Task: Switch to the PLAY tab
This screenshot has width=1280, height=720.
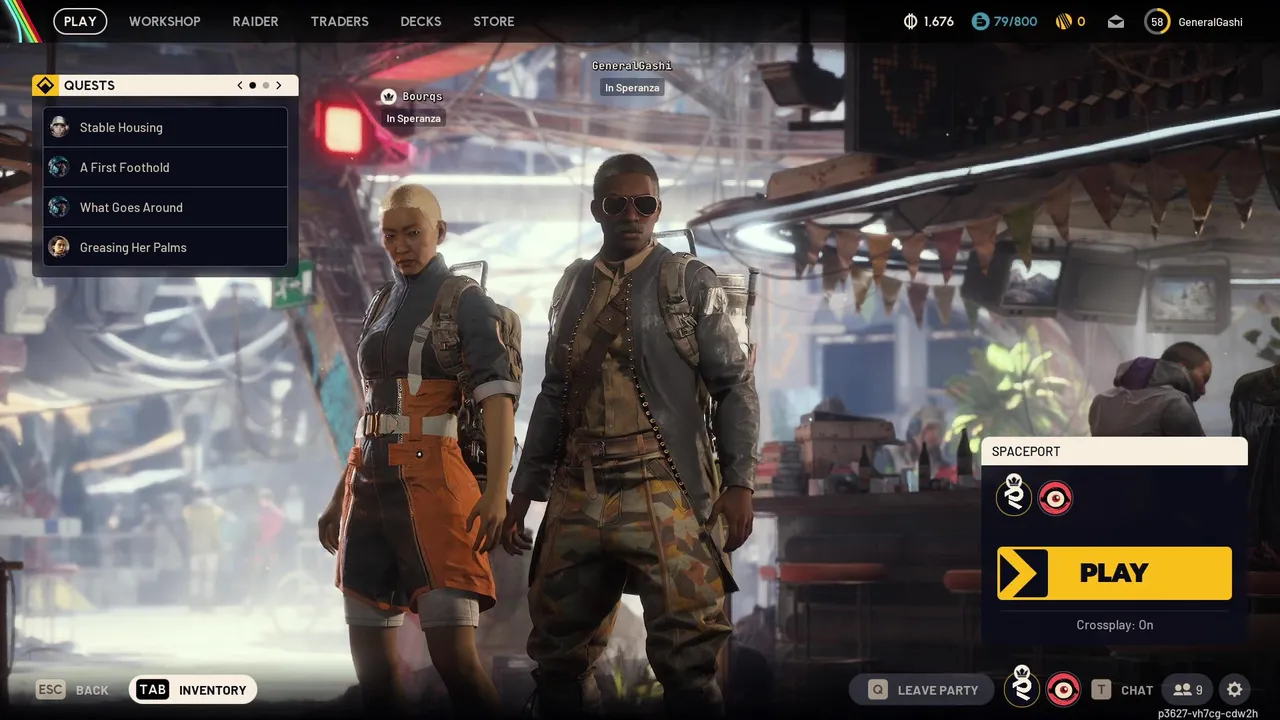Action: (80, 21)
